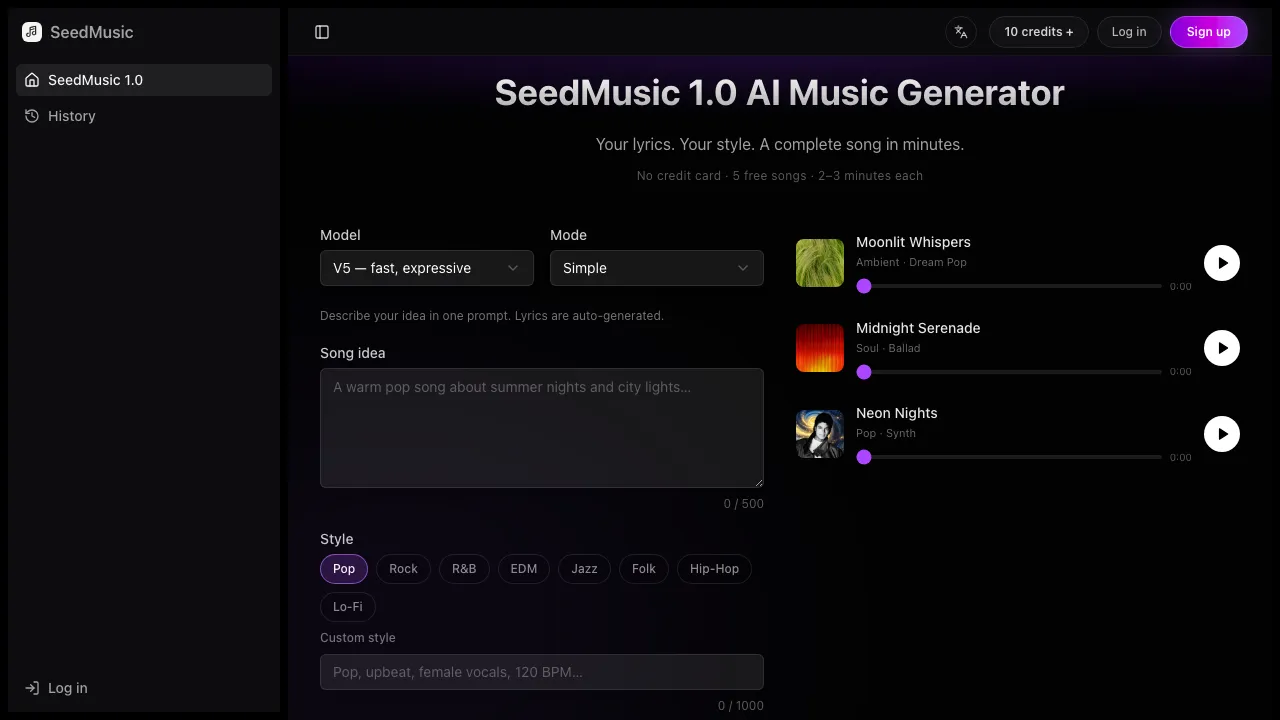Image resolution: width=1280 pixels, height=720 pixels.
Task: Select the EDM style chip
Action: pos(524,569)
